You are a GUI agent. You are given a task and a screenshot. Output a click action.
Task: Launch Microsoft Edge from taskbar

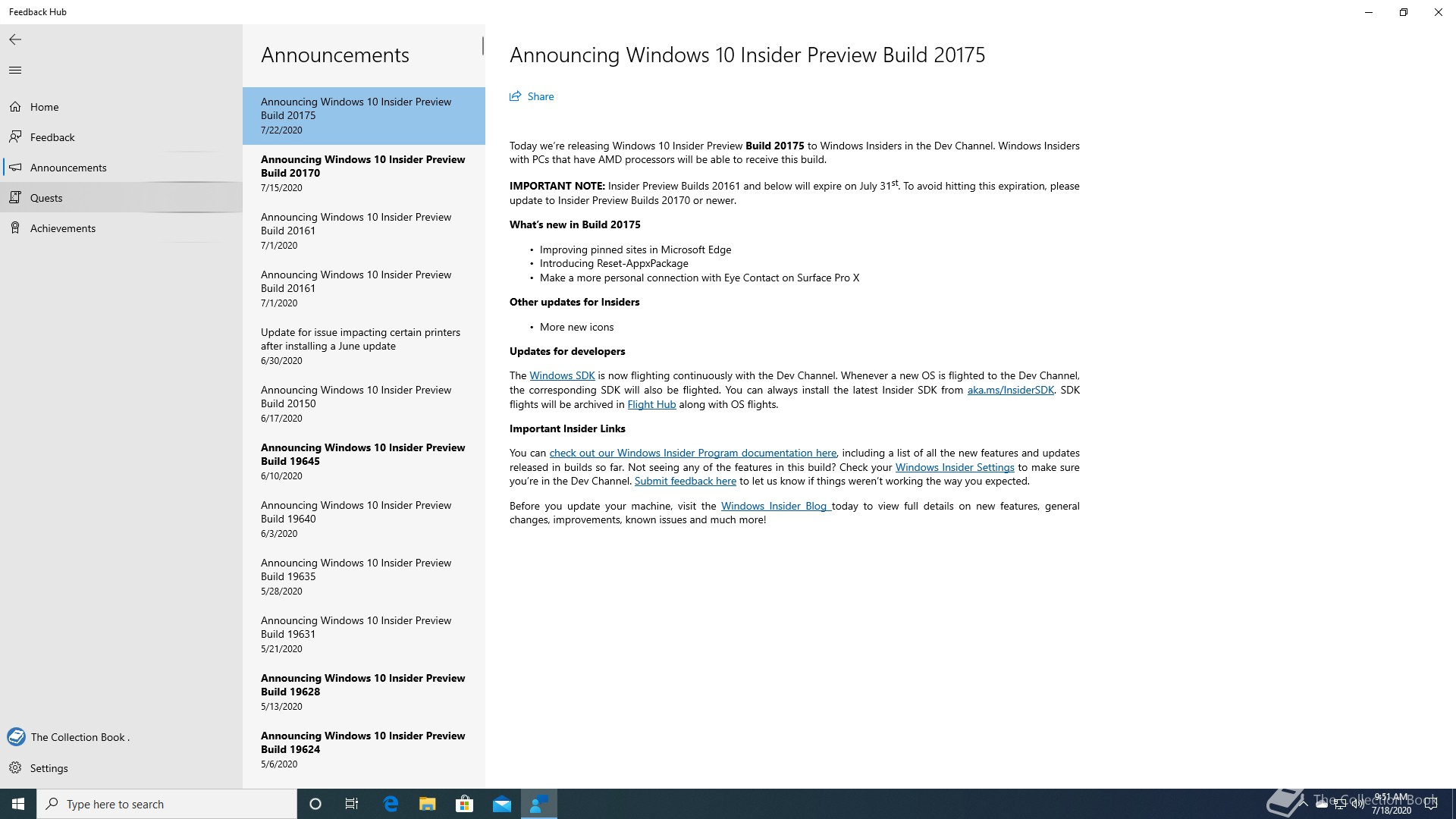point(391,804)
